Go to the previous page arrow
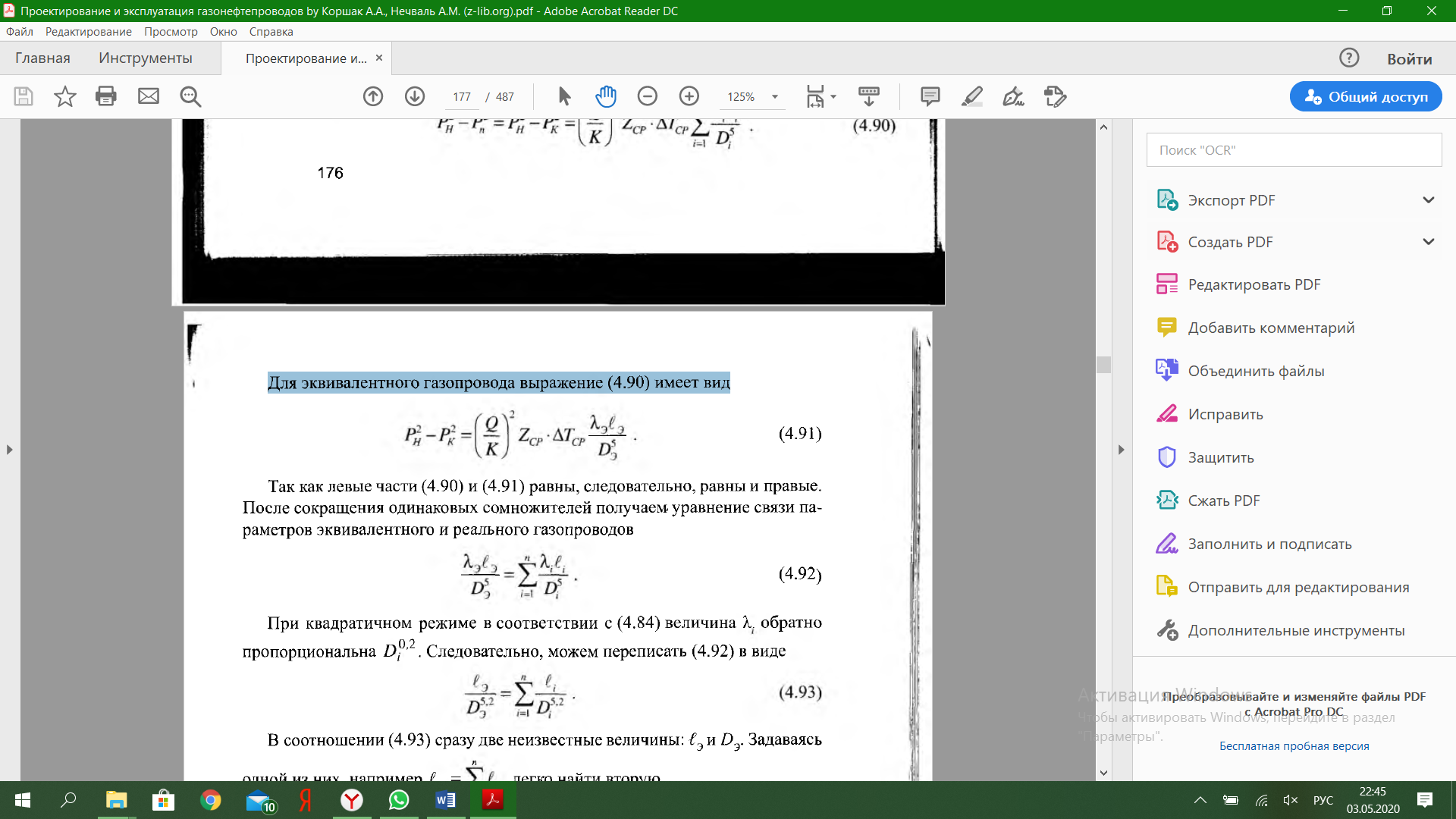The width and height of the screenshot is (1456, 819). pyautogui.click(x=373, y=96)
